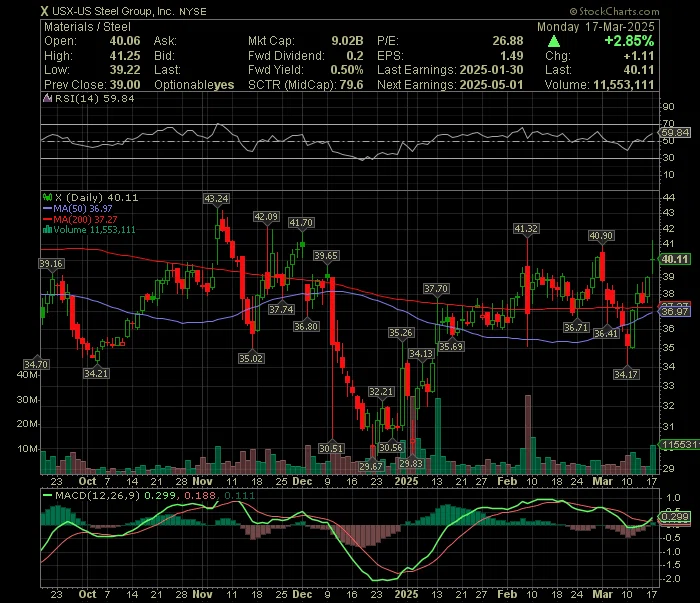Click the X (Daily) 40.11 legend label
Screen dimensions: 700x603
(96, 197)
